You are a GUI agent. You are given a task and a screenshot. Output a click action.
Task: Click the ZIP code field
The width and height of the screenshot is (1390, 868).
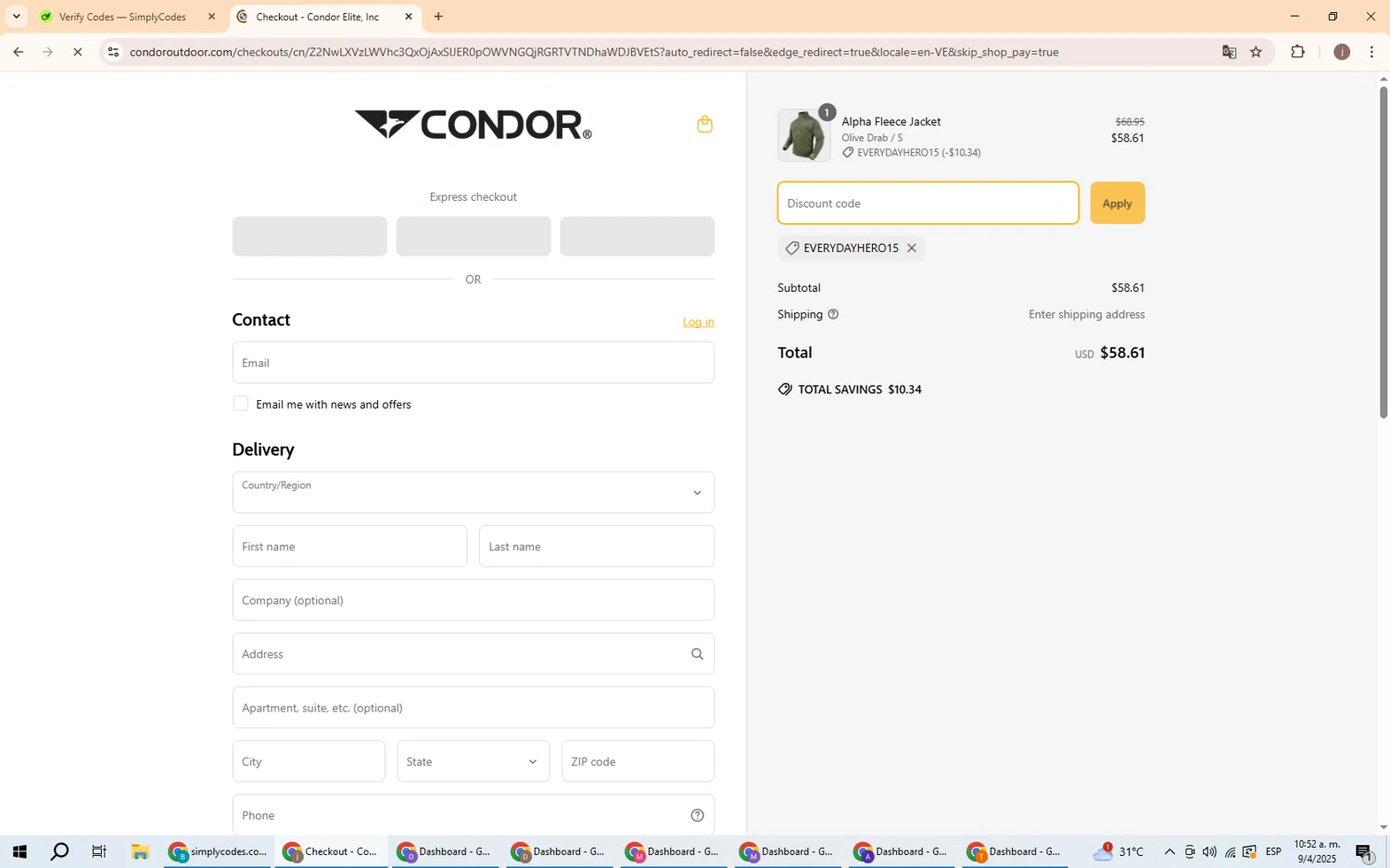(x=638, y=761)
